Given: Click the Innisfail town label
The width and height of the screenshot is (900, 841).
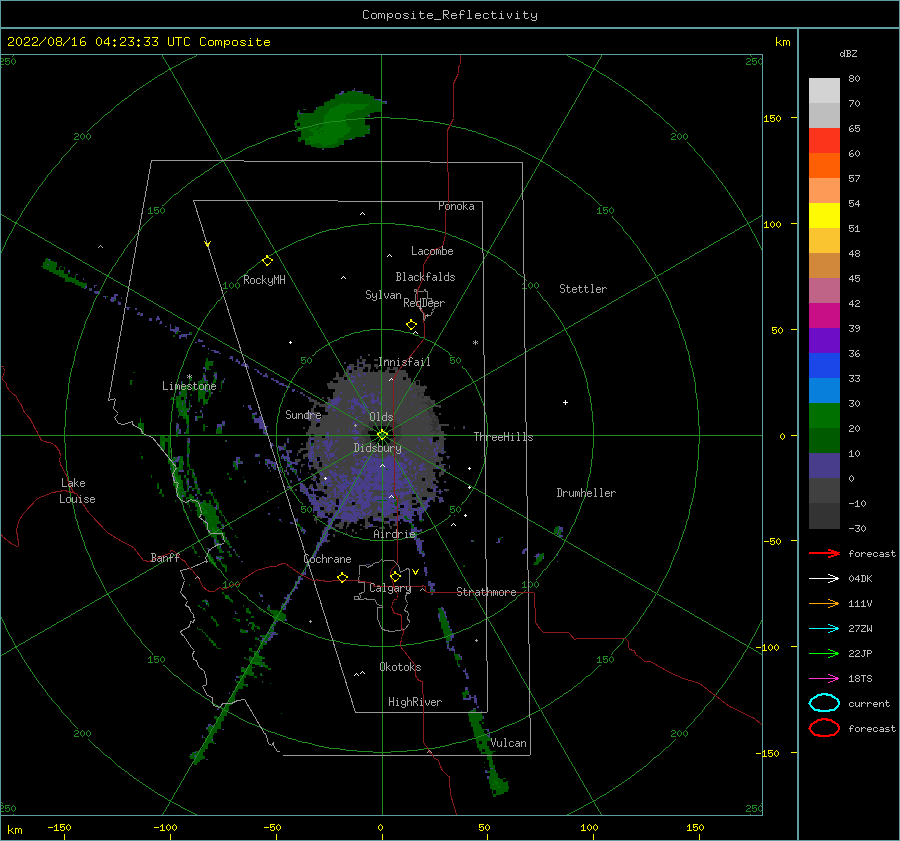Looking at the screenshot, I should 405,362.
